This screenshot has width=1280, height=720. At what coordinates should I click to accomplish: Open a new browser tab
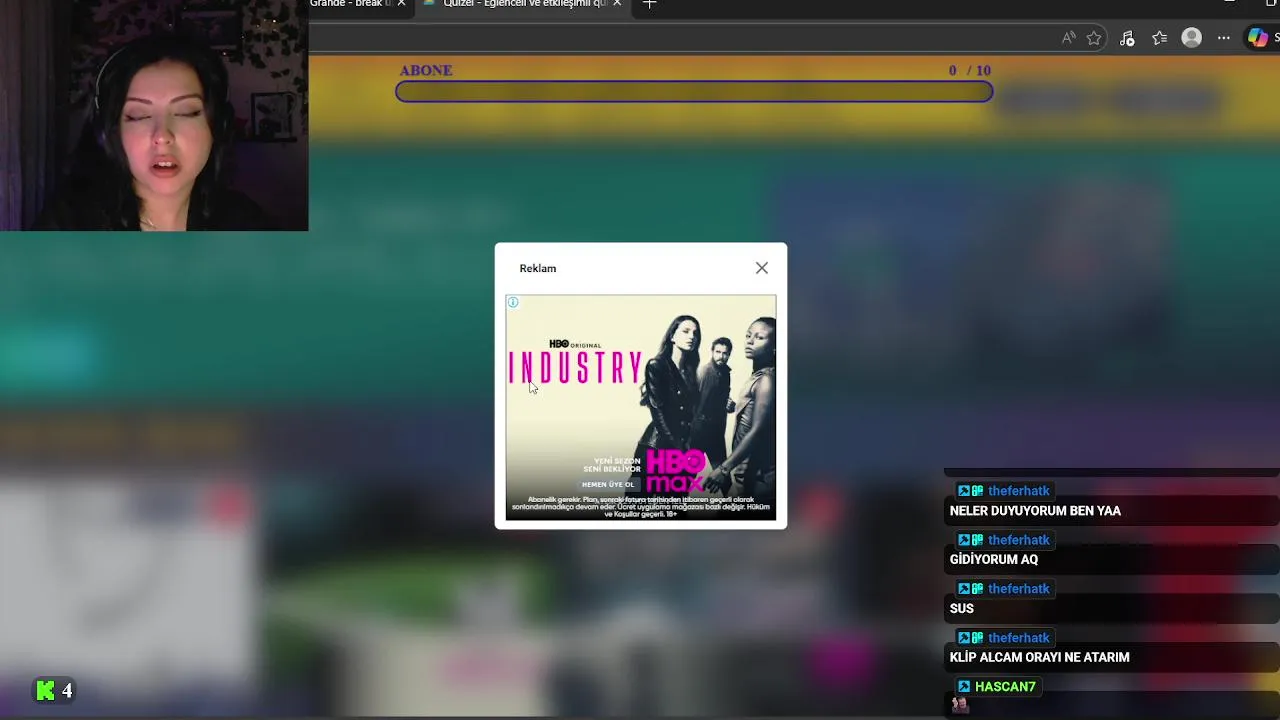(649, 4)
